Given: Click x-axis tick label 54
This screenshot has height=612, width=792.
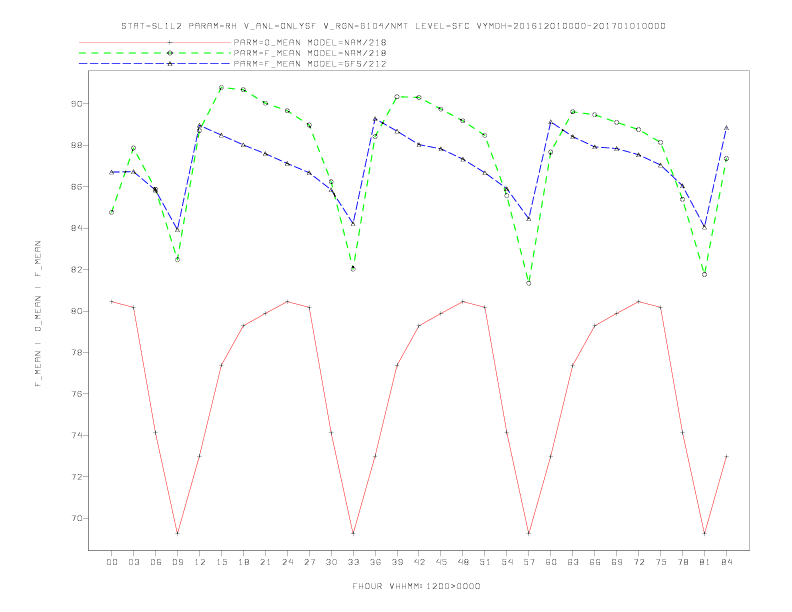Looking at the screenshot, I should [x=507, y=562].
